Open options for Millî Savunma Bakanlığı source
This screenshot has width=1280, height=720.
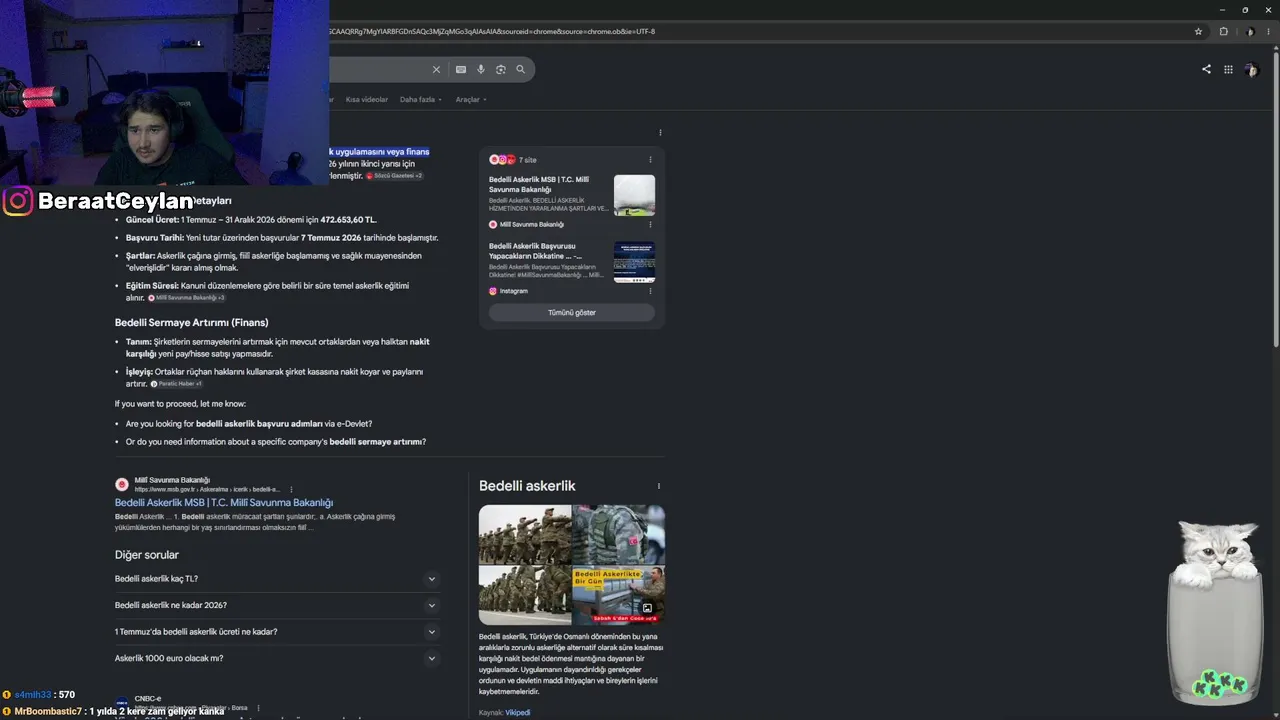pyautogui.click(x=650, y=224)
